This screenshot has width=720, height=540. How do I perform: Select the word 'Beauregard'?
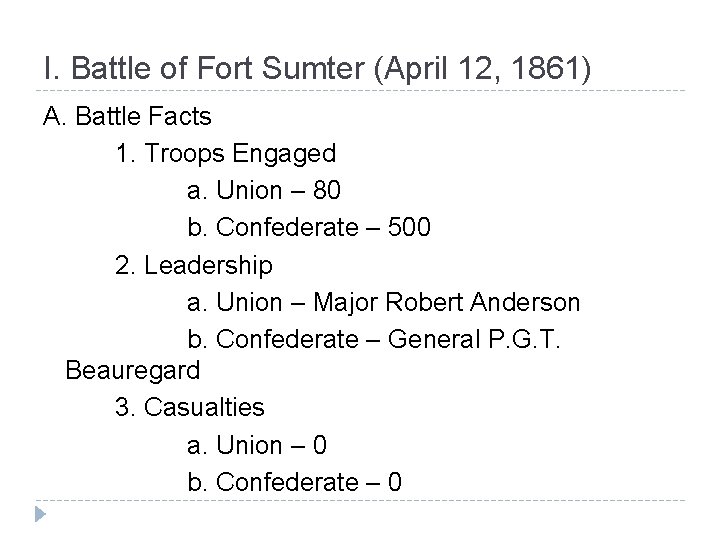(x=133, y=370)
